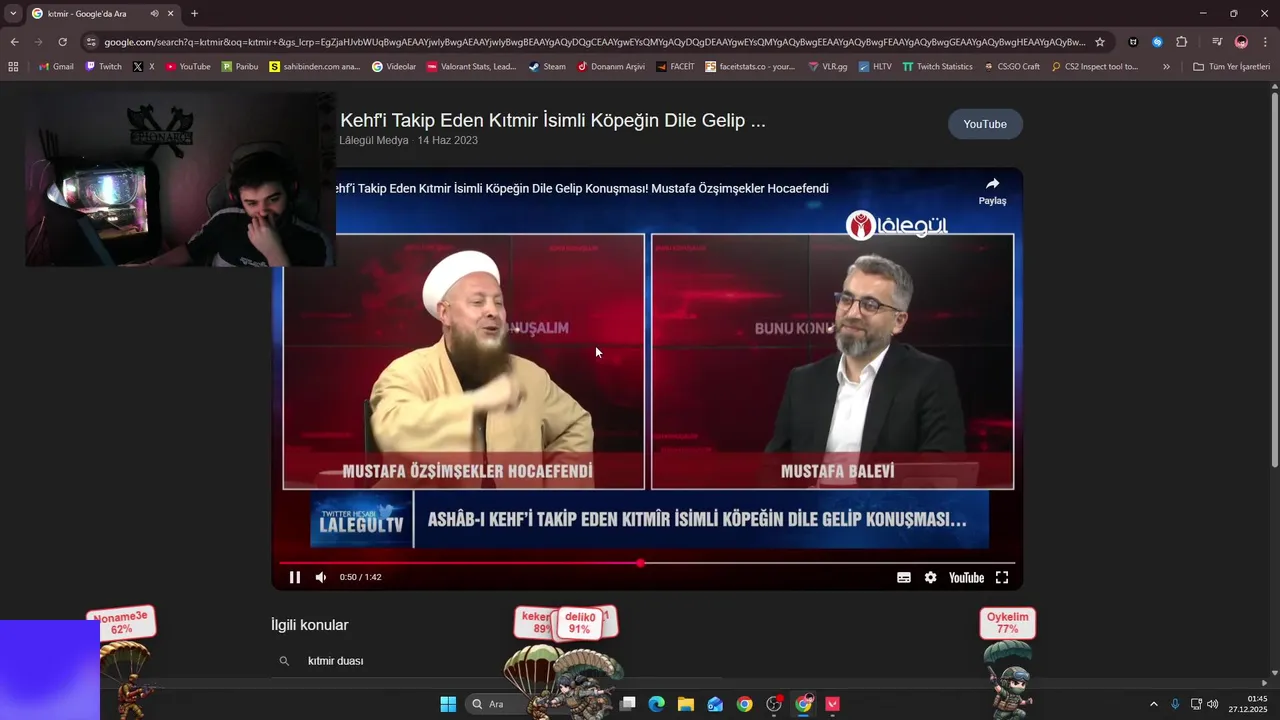The height and width of the screenshot is (720, 1280).
Task: Open Outlook from taskbar
Action: click(715, 704)
